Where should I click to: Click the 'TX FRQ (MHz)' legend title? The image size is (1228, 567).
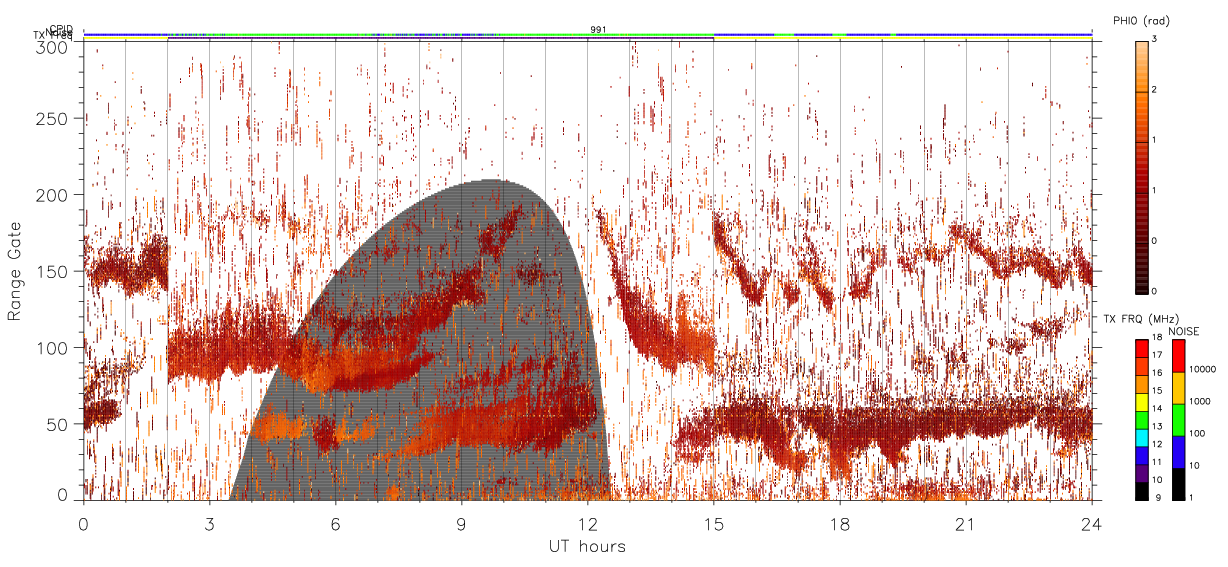[x=1141, y=319]
